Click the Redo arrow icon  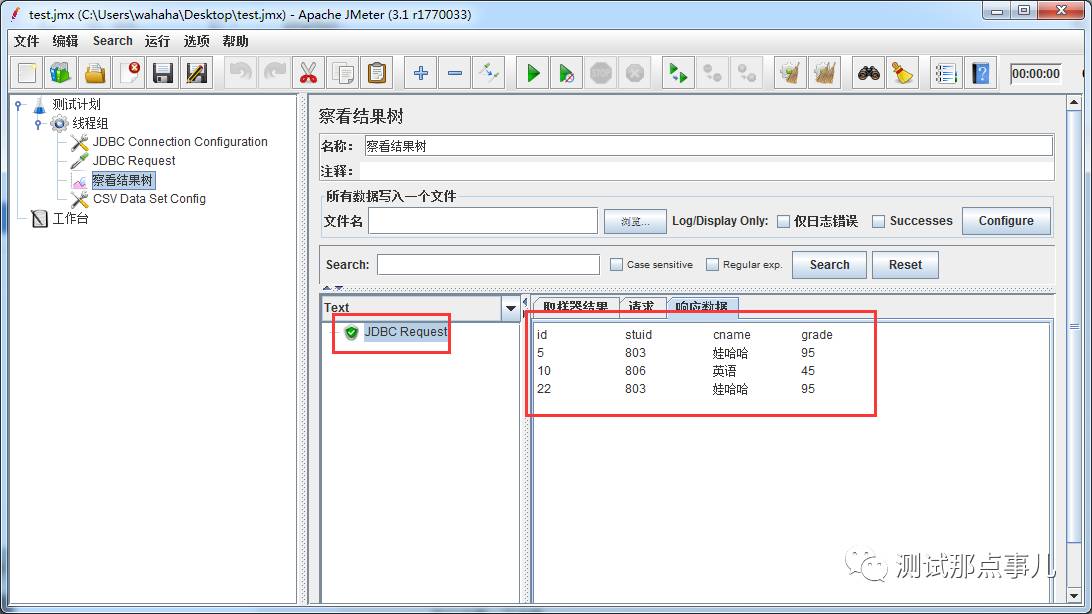274,73
